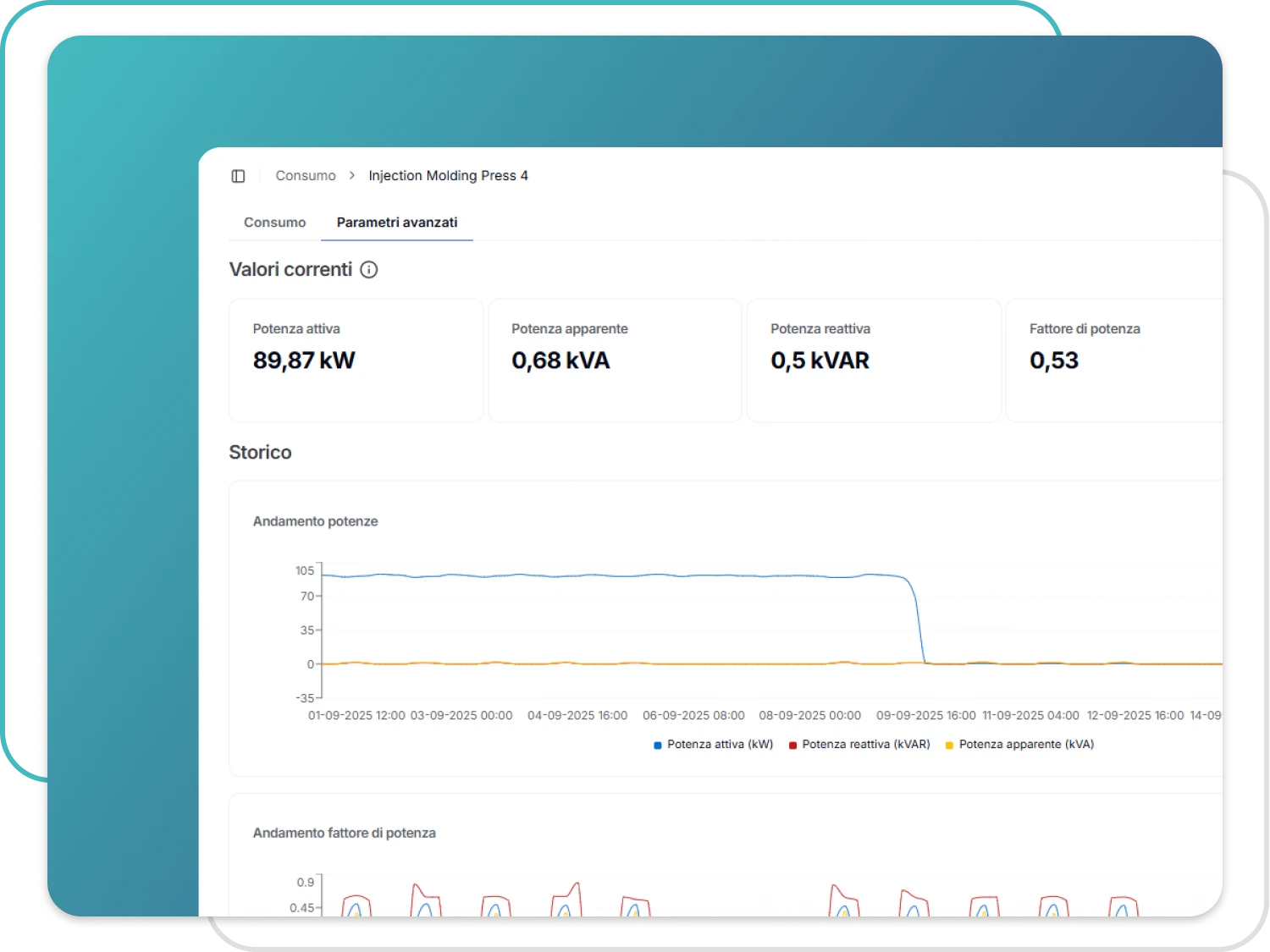
Task: Click the Andamento fattore di potenza title
Action: pos(344,834)
